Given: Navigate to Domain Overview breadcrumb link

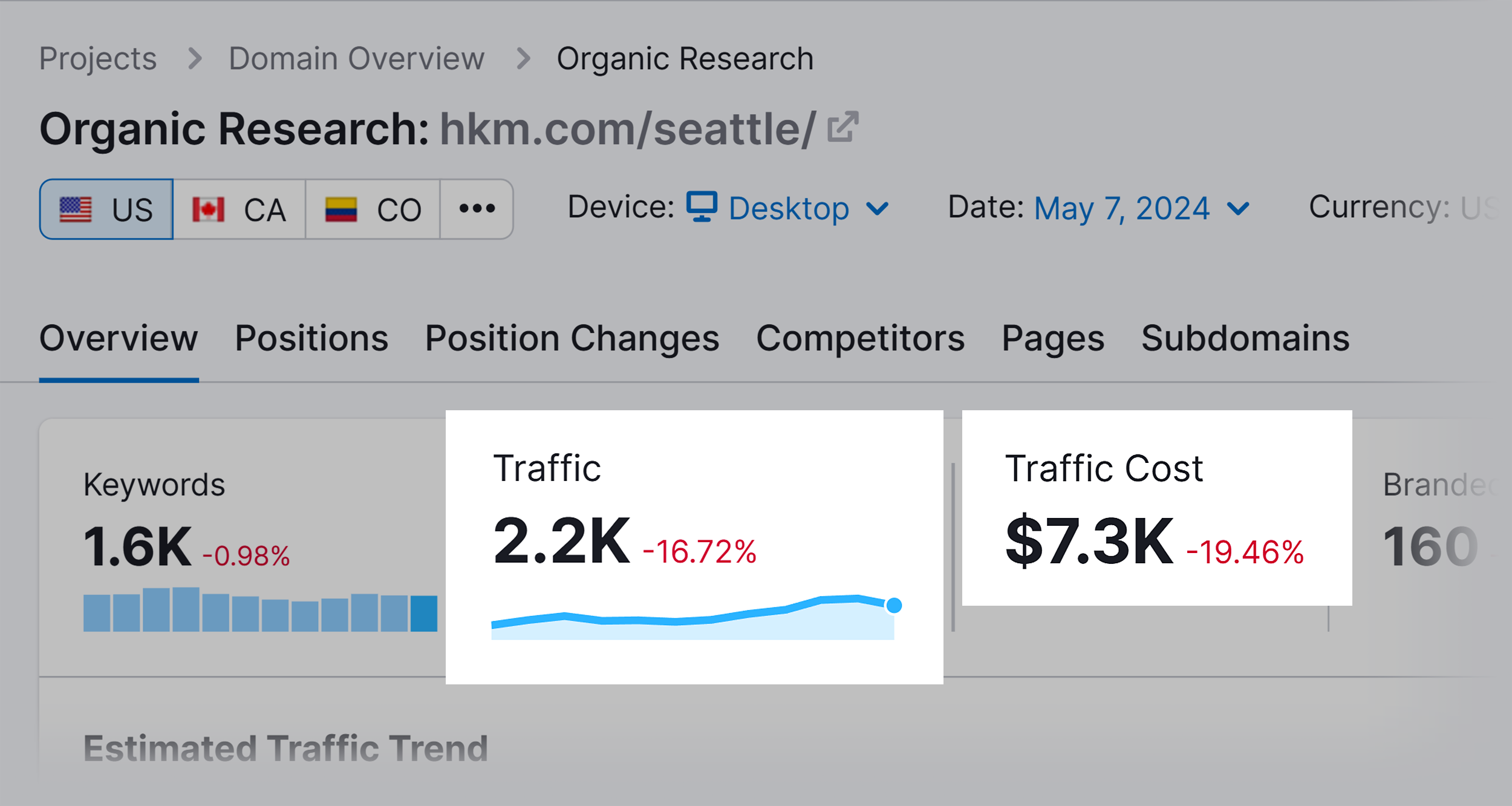Looking at the screenshot, I should [356, 57].
